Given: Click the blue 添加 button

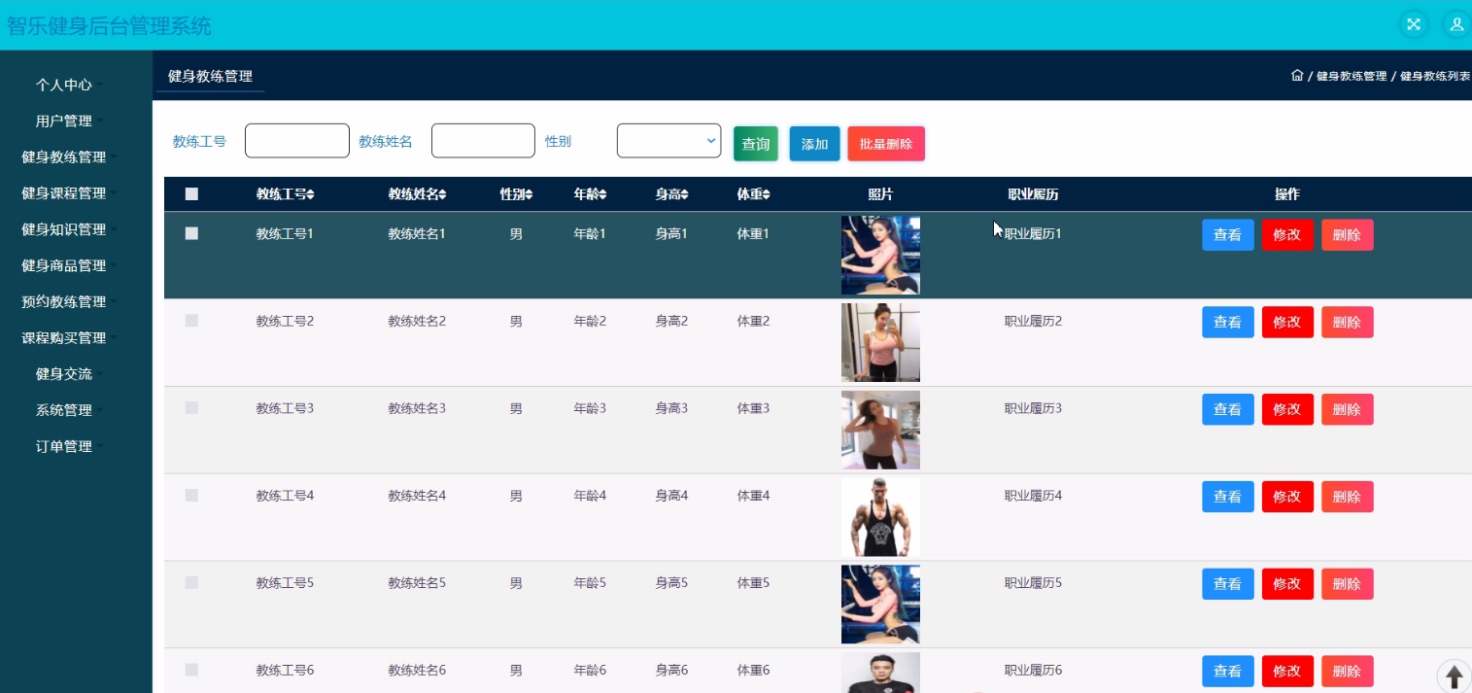Looking at the screenshot, I should pyautogui.click(x=815, y=144).
